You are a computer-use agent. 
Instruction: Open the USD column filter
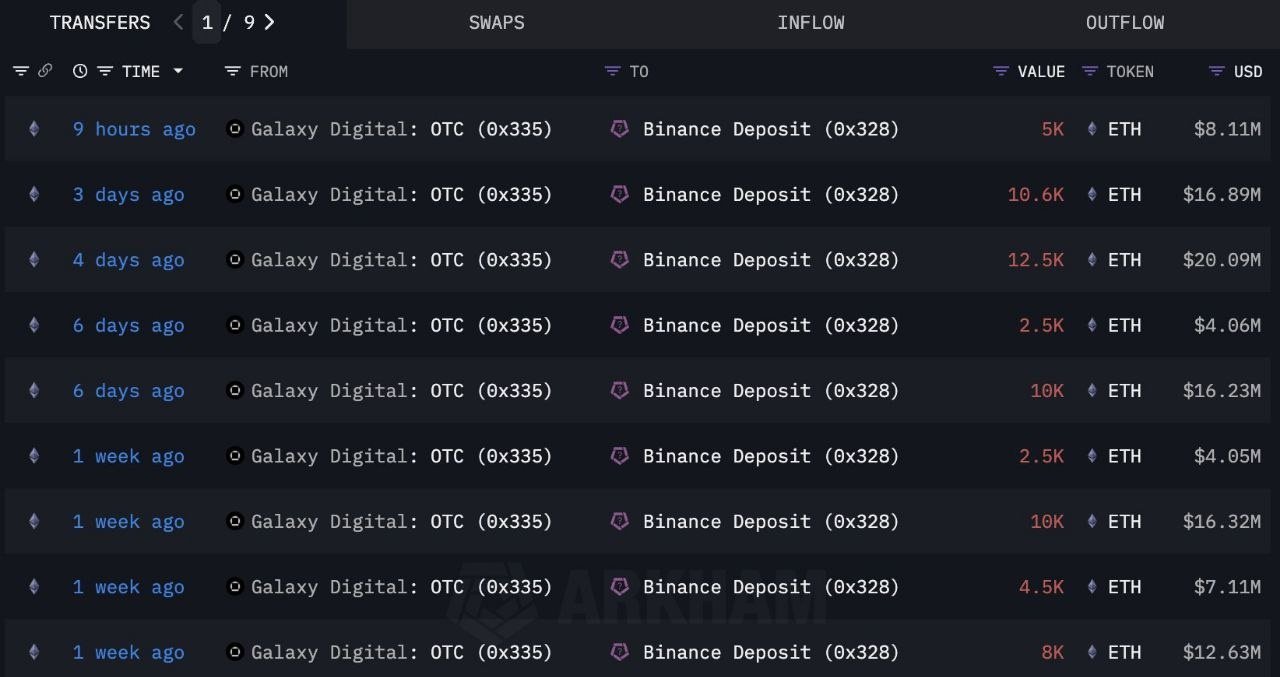pos(1217,71)
